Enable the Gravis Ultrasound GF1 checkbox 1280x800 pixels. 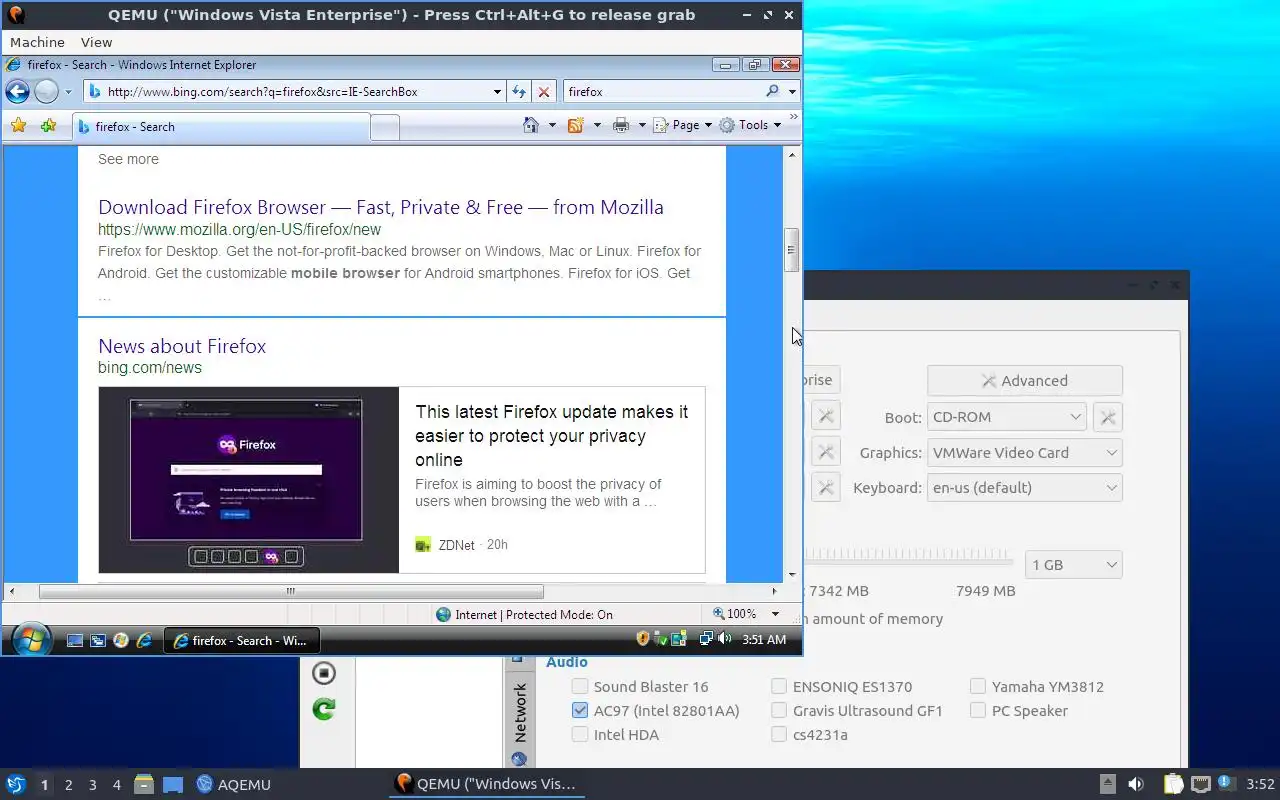pyautogui.click(x=779, y=710)
